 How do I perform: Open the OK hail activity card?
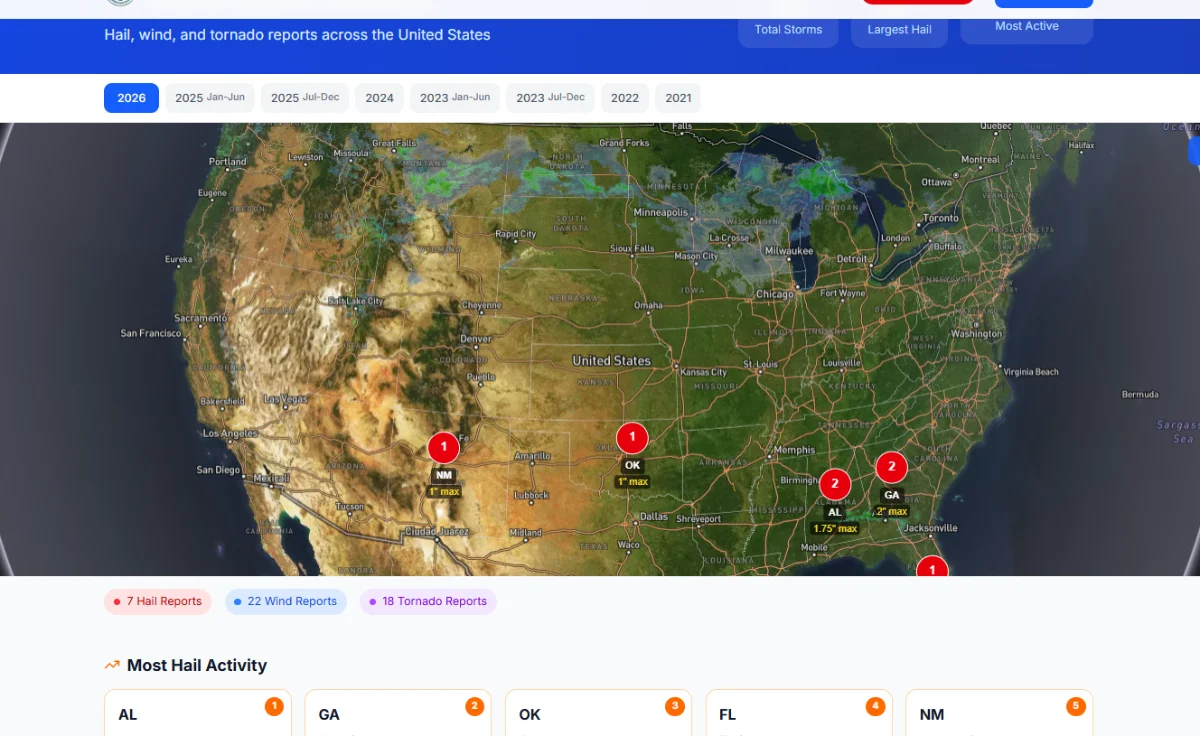tap(598, 714)
